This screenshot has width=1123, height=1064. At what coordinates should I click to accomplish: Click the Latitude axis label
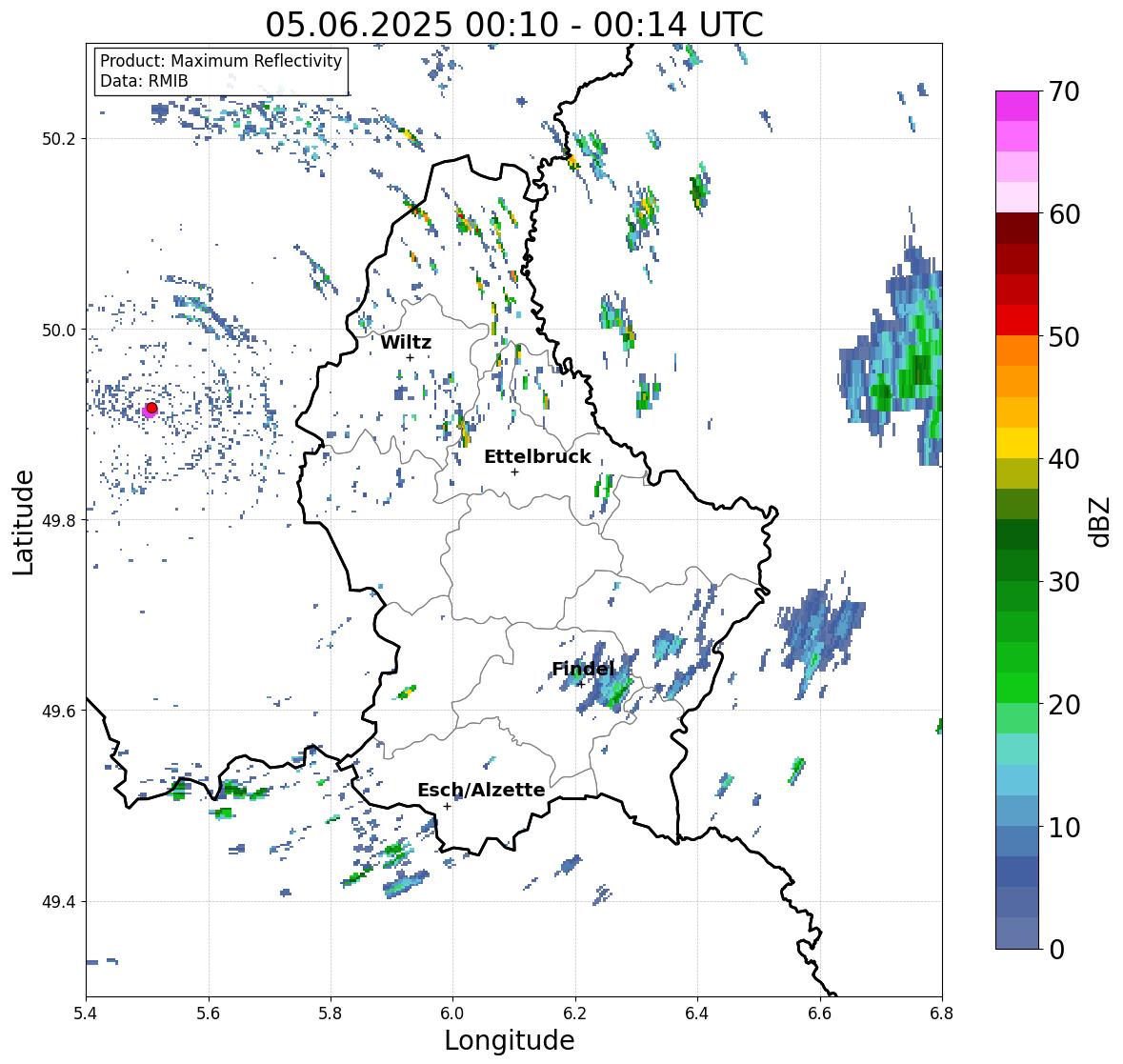coord(23,522)
